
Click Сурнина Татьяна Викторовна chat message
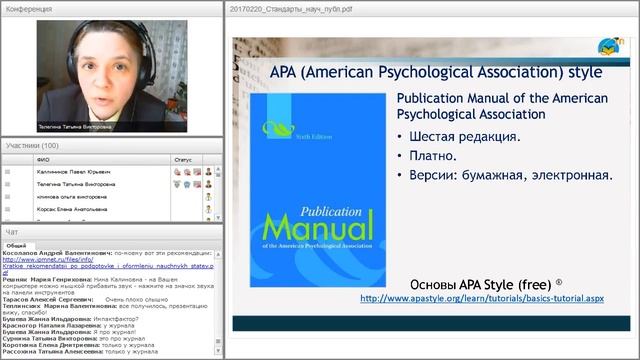tap(74, 338)
